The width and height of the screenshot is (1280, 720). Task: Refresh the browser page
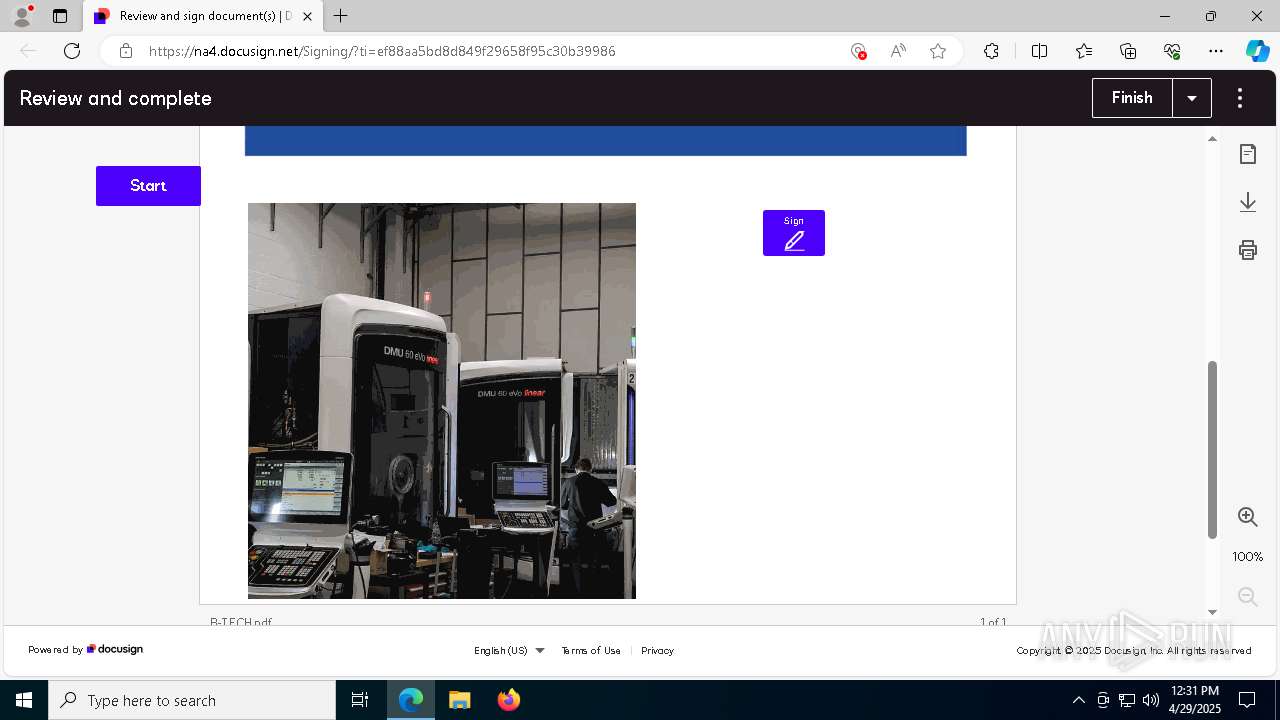click(x=72, y=51)
